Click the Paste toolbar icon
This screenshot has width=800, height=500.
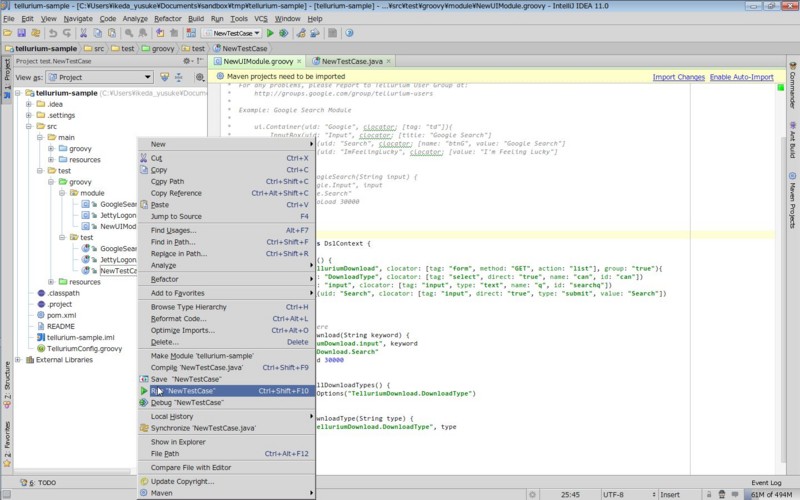pos(112,33)
